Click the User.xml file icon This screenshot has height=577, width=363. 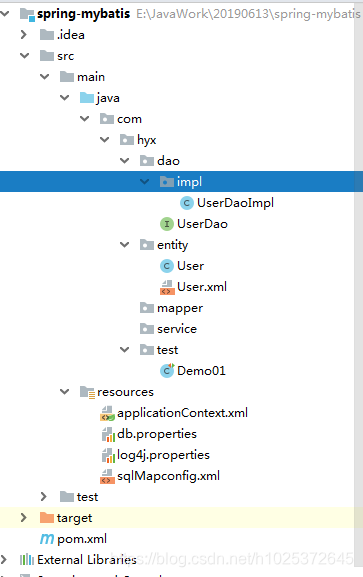(x=167, y=287)
